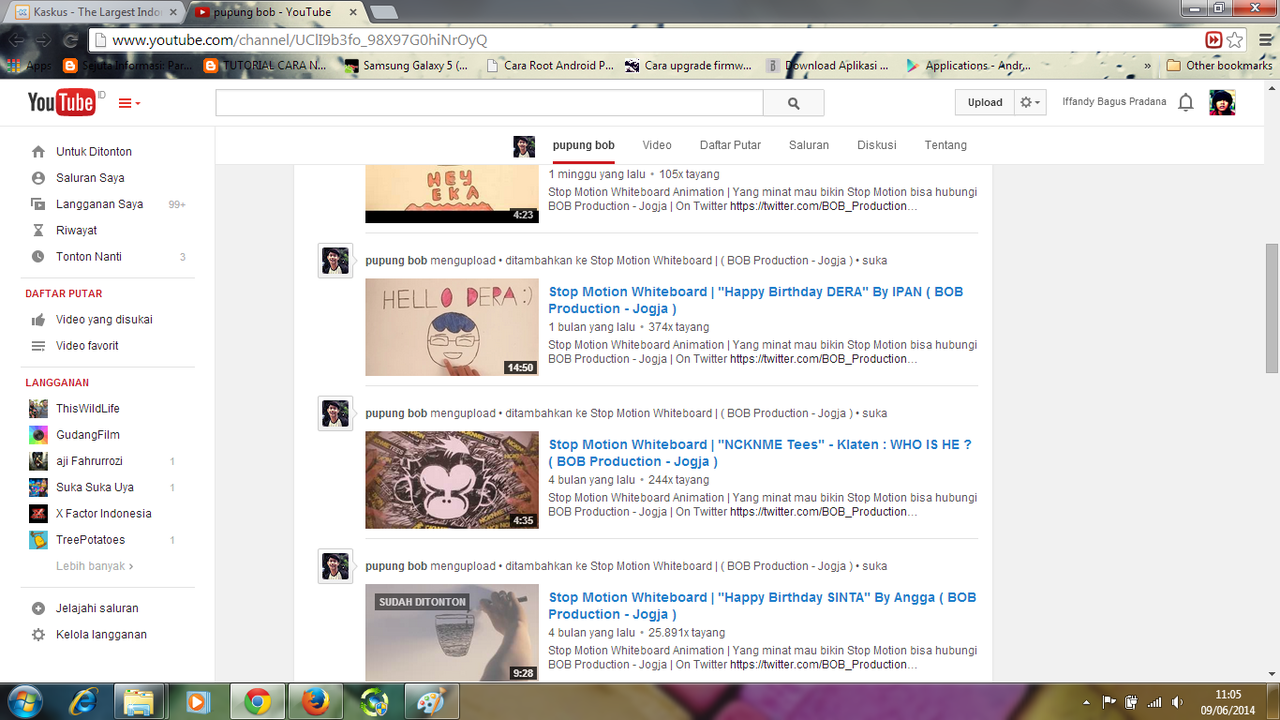
Task: Open Video yang disukai playlist
Action: pyautogui.click(x=104, y=320)
